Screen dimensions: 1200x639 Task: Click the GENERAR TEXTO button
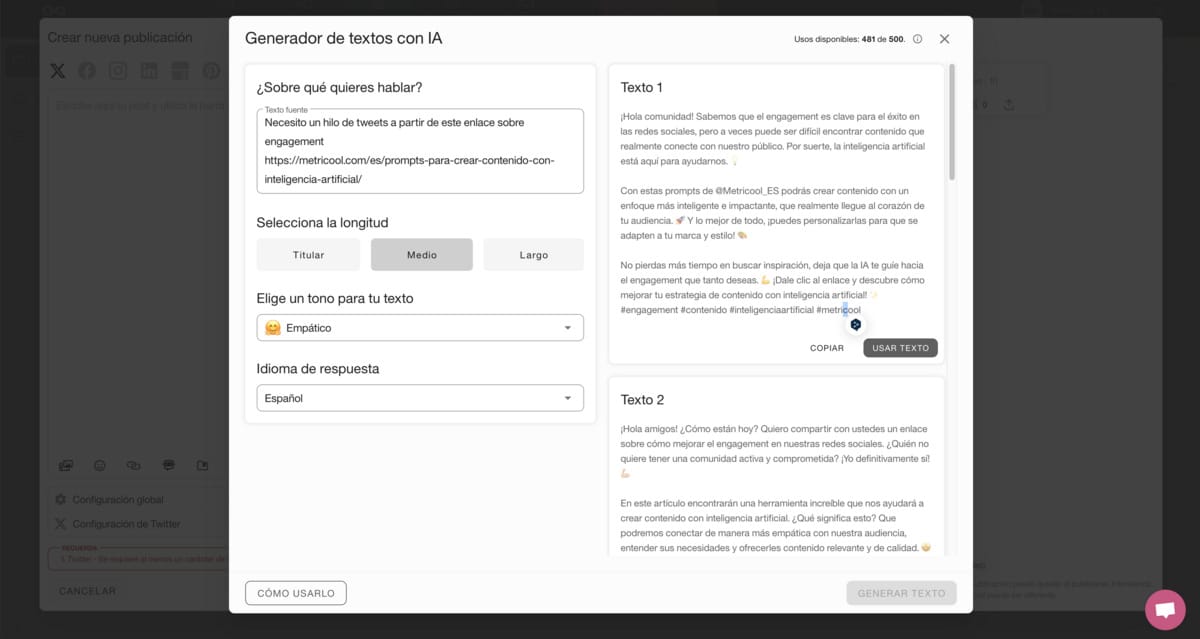(901, 593)
